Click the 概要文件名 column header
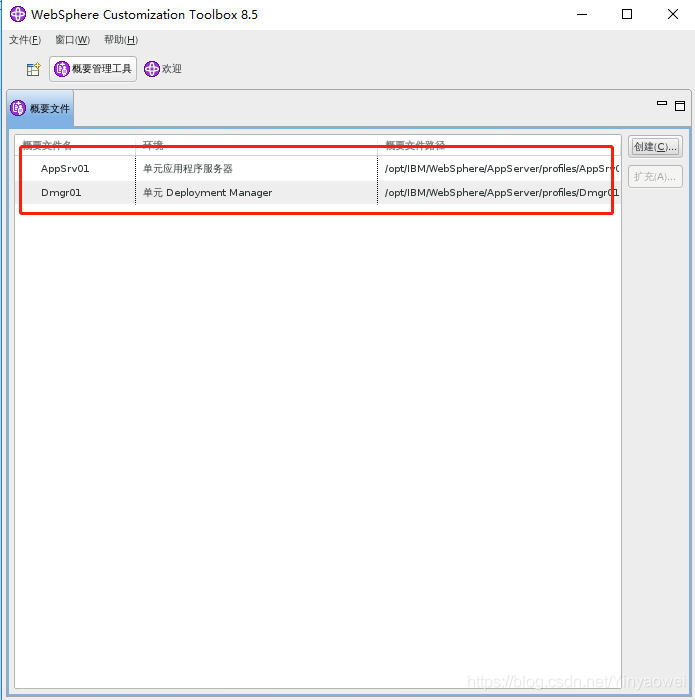This screenshot has height=700, width=695. pos(75,145)
